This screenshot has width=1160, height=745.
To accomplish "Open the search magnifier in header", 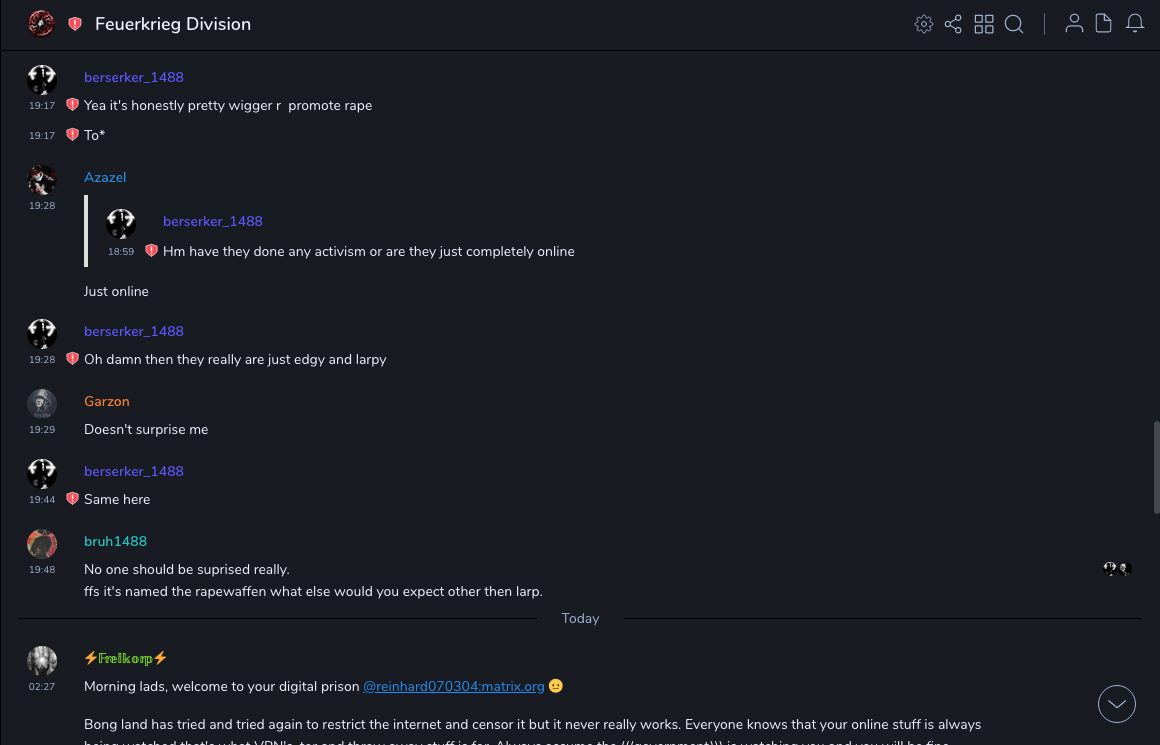I will pos(1014,24).
